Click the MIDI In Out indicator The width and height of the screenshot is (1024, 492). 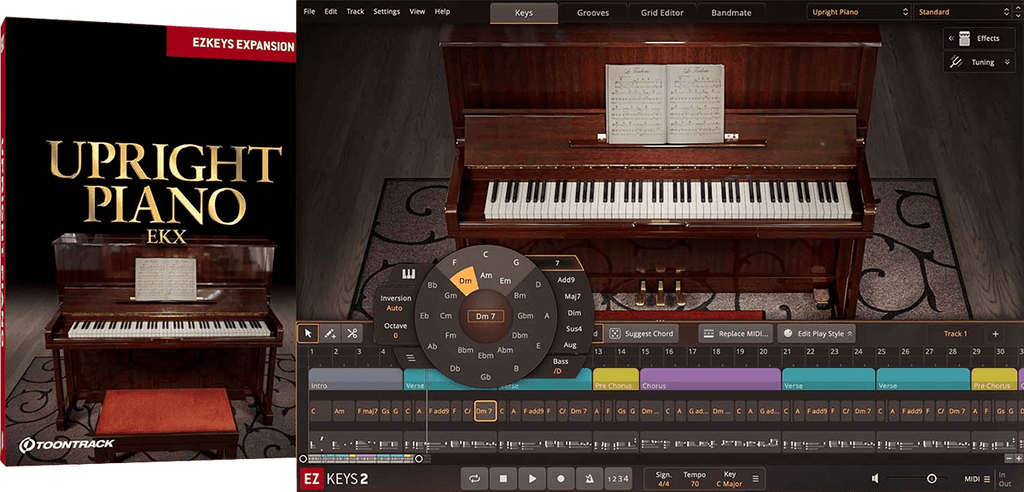(x=1003, y=479)
